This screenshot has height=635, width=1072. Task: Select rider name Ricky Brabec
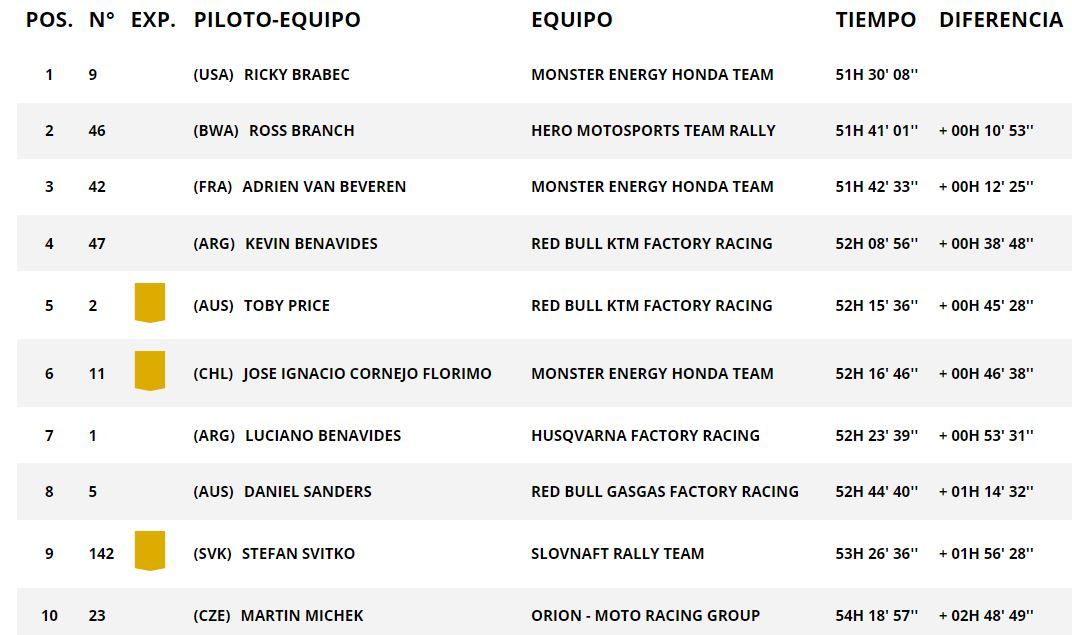(296, 75)
